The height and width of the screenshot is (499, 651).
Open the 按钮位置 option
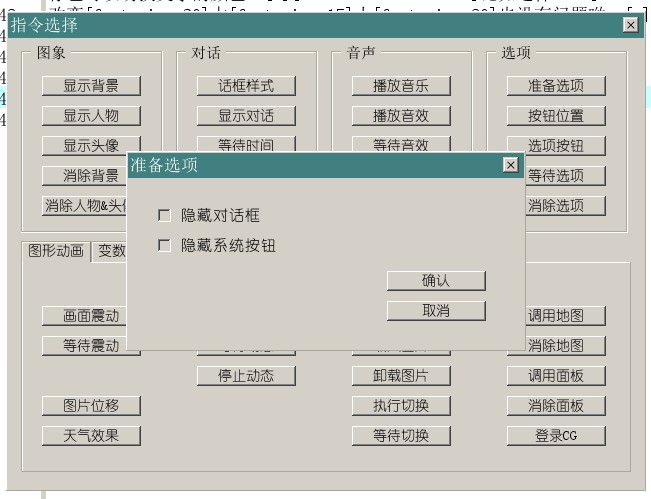(556, 116)
